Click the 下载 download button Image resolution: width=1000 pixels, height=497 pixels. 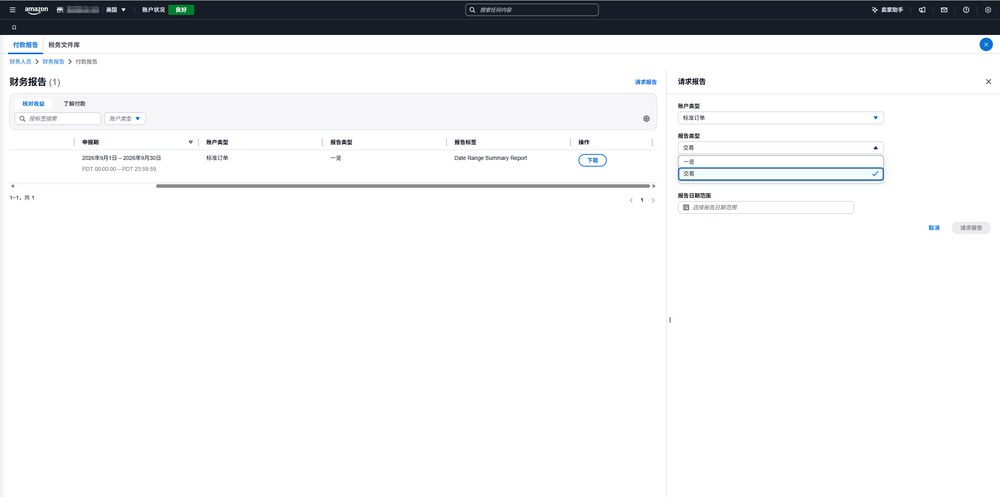tap(592, 160)
